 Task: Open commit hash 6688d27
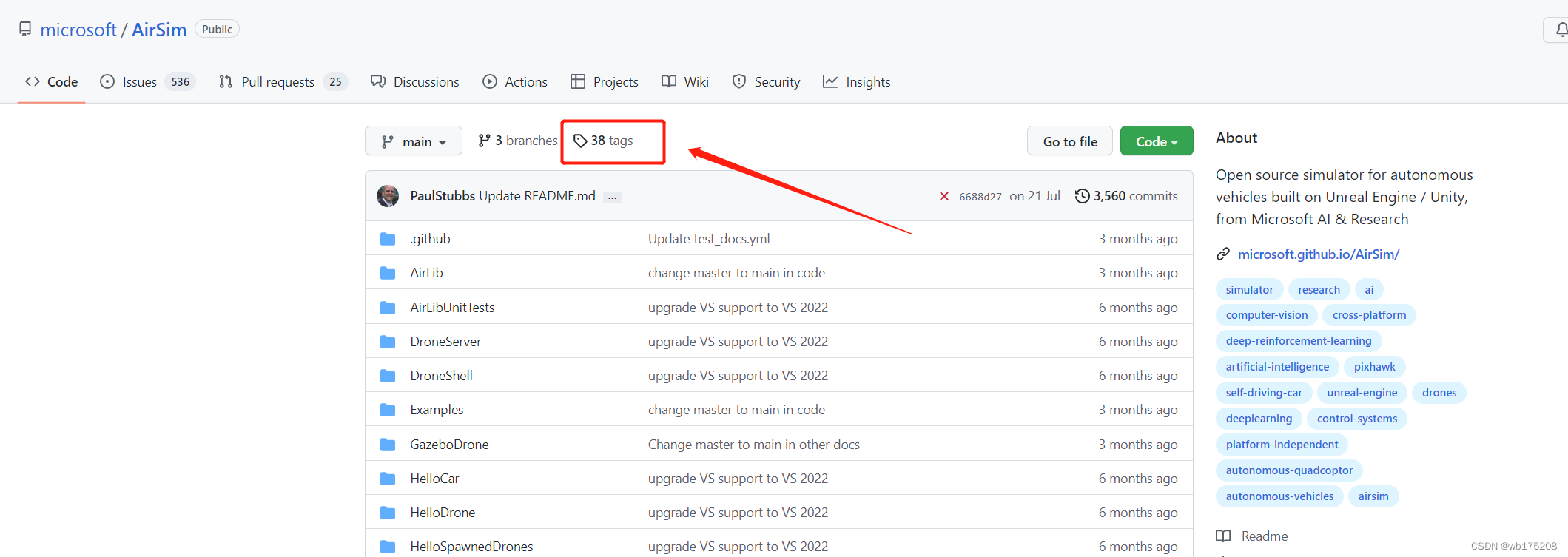pyautogui.click(x=980, y=197)
